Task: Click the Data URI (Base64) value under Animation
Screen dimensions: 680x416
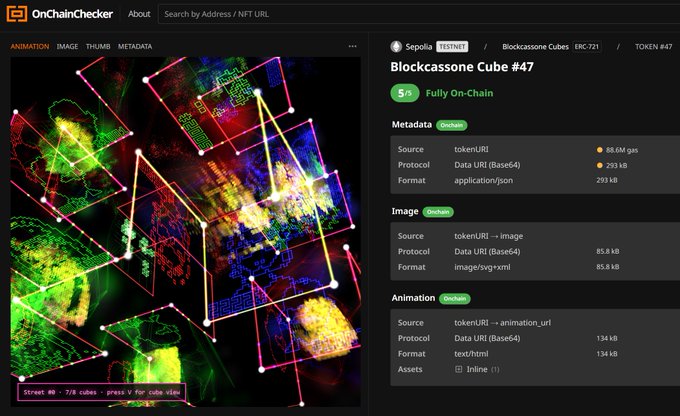Action: click(x=487, y=338)
